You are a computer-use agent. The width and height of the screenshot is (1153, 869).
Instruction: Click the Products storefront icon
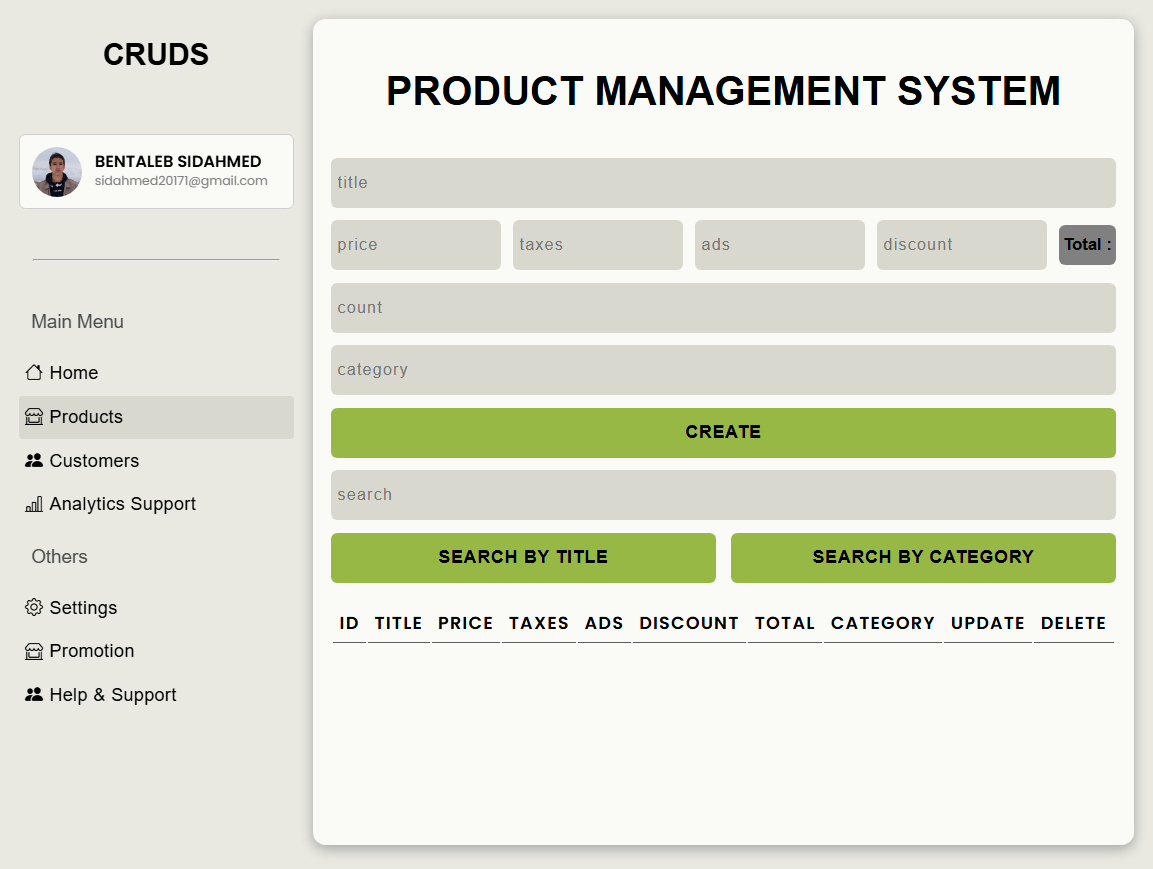tap(33, 416)
